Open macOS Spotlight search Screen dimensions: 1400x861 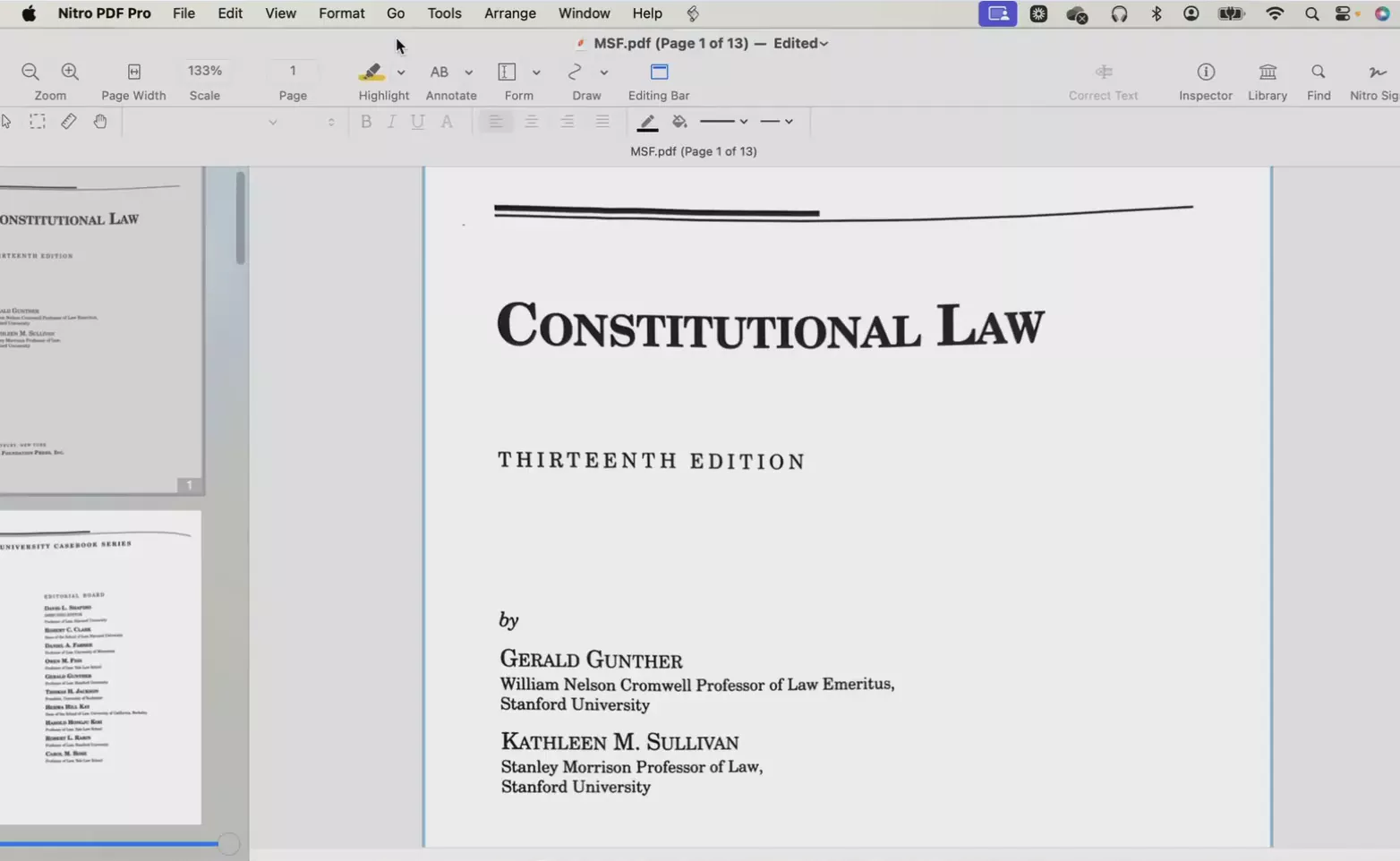1311,13
